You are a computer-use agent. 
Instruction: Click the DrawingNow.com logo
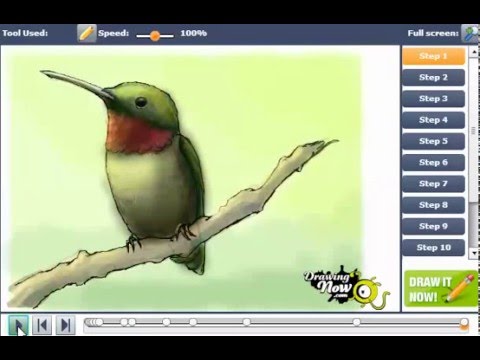pos(346,287)
